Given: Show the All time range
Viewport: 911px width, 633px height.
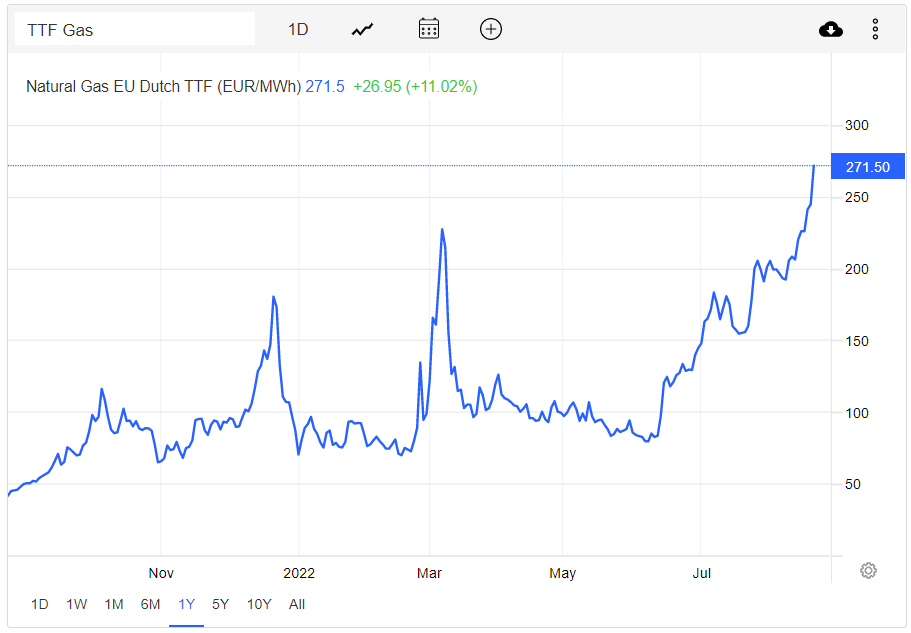Looking at the screenshot, I should tap(297, 604).
